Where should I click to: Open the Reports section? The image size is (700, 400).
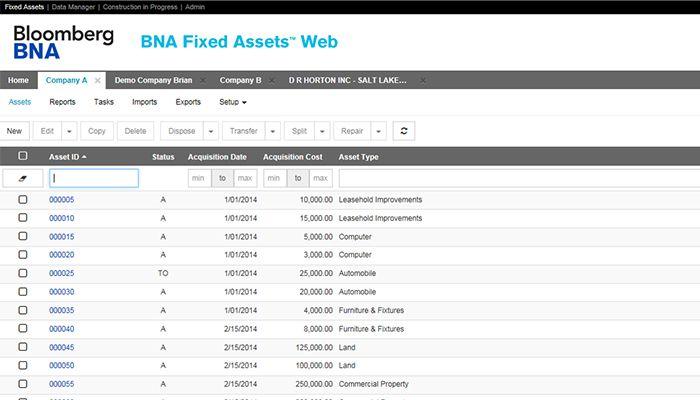(x=62, y=102)
